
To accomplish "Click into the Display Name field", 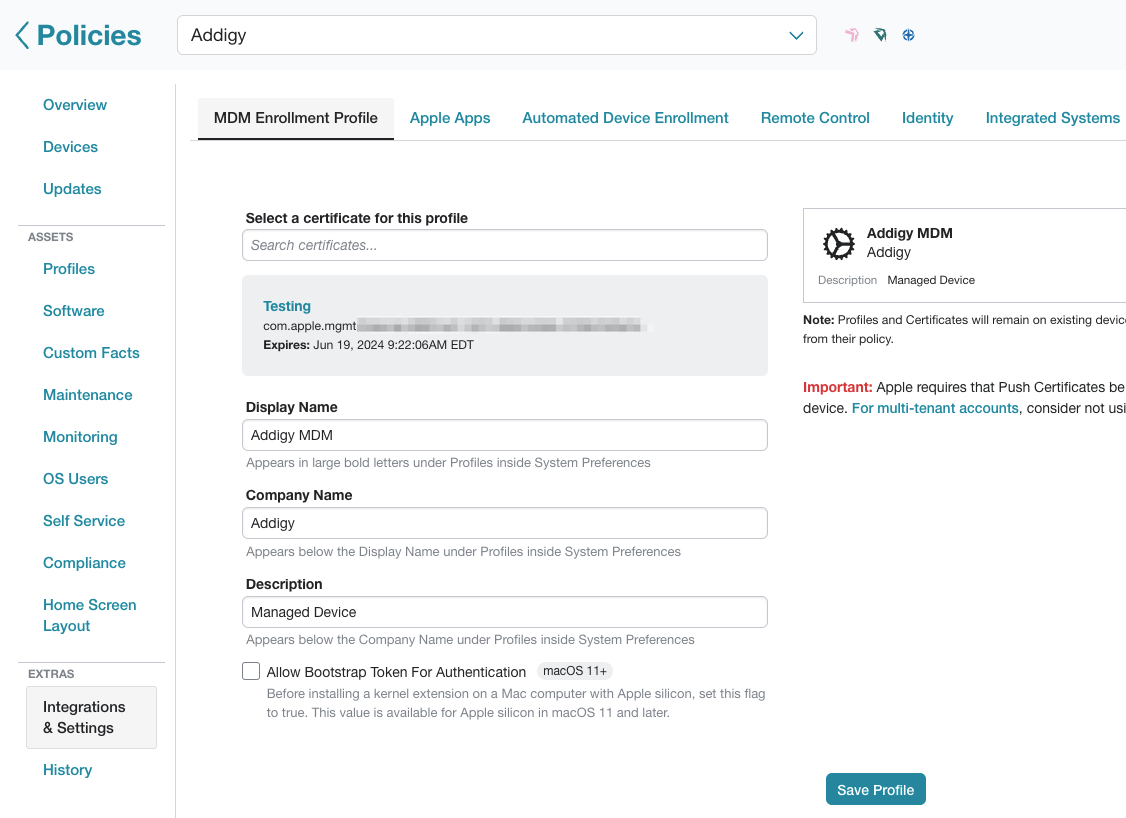I will (x=505, y=435).
